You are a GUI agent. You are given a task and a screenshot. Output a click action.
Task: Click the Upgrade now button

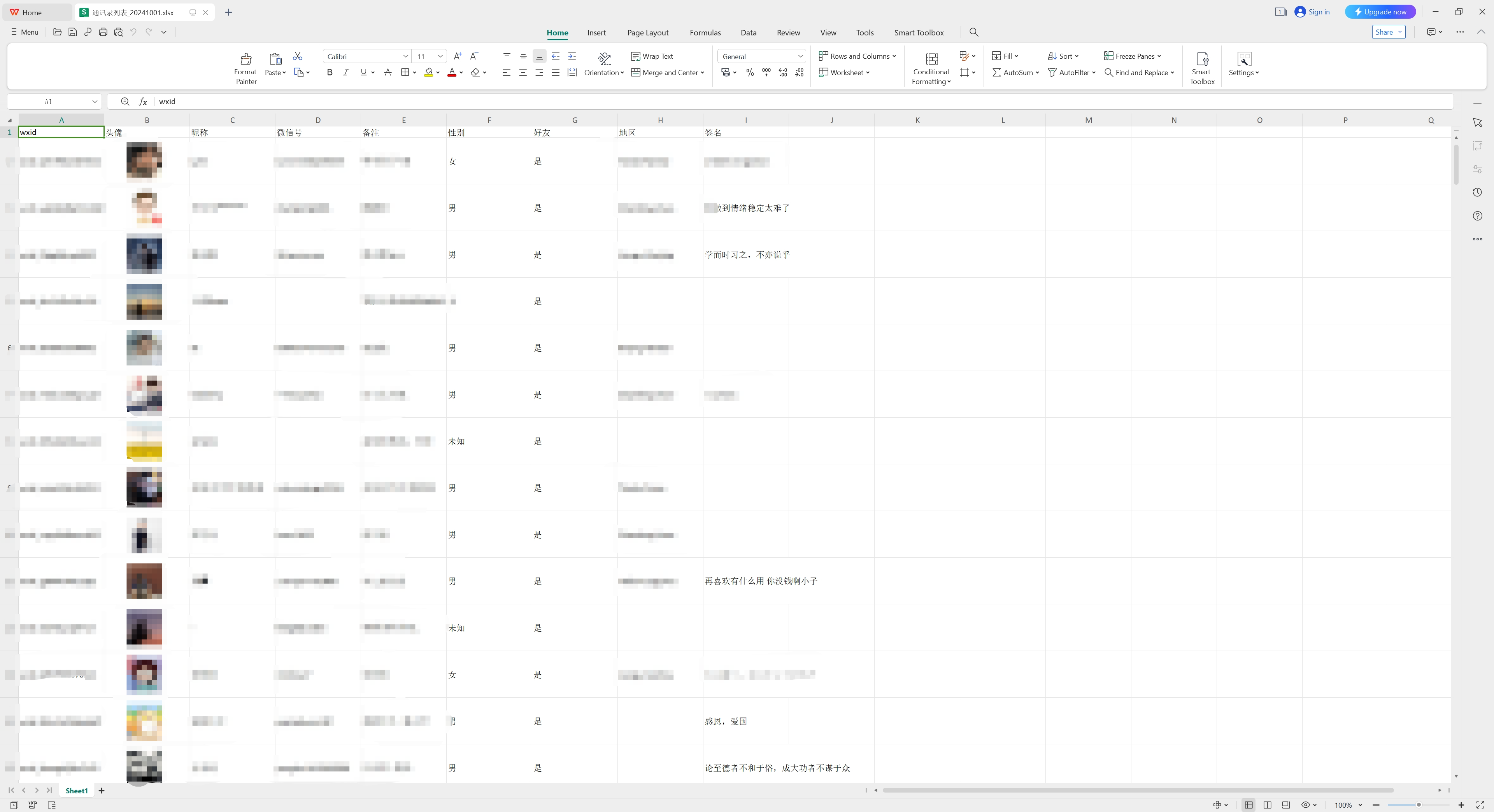click(1380, 12)
